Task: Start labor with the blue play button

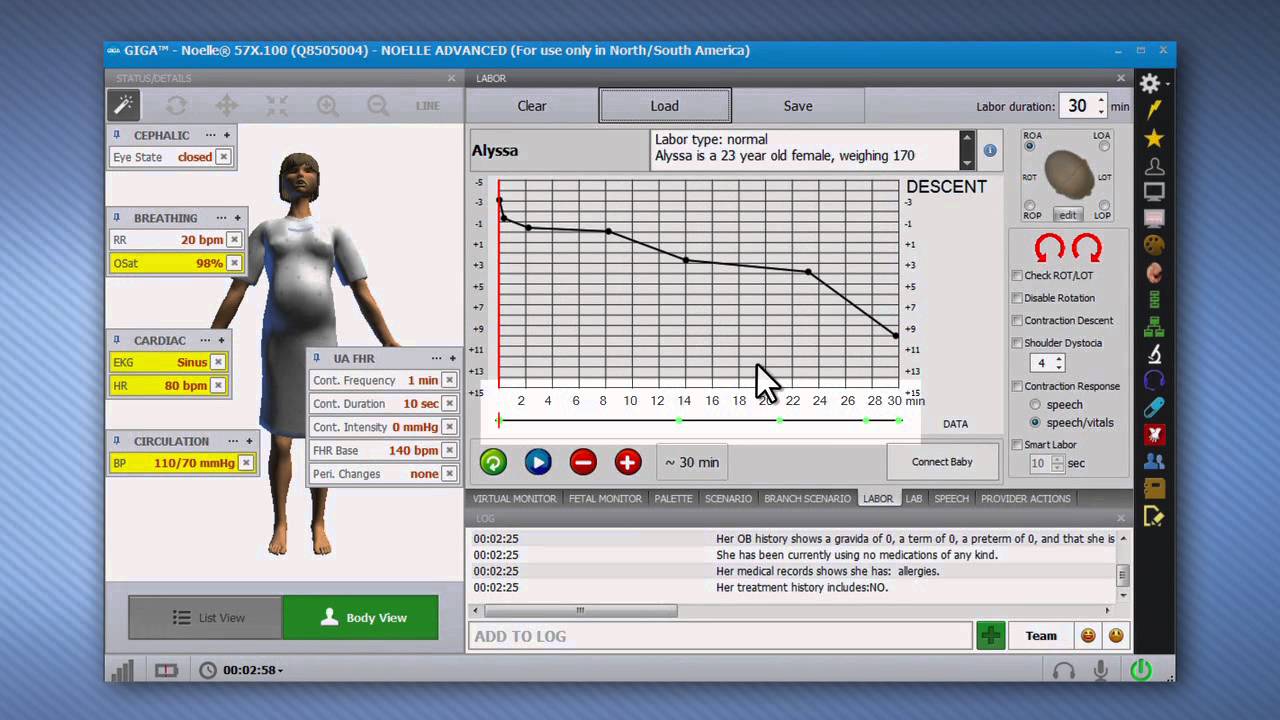Action: (x=538, y=462)
